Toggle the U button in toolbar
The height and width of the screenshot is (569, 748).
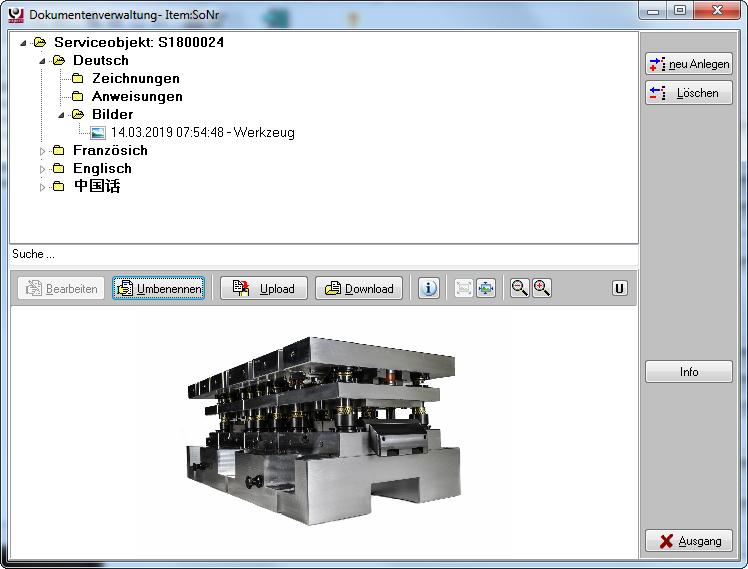619,288
